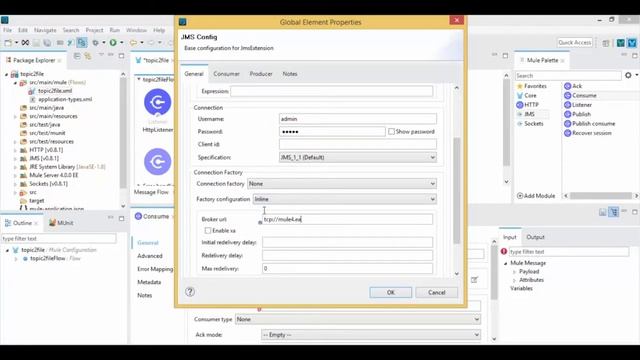Screen dimensions: 640x360
Task: Click the Add Module plus icon
Action: tap(520, 196)
